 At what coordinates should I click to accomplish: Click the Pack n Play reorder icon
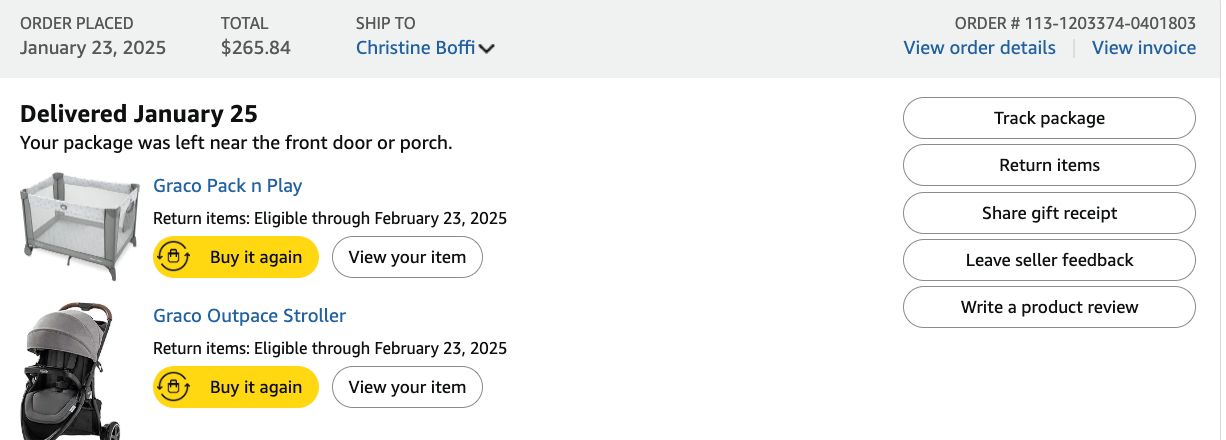coord(174,257)
